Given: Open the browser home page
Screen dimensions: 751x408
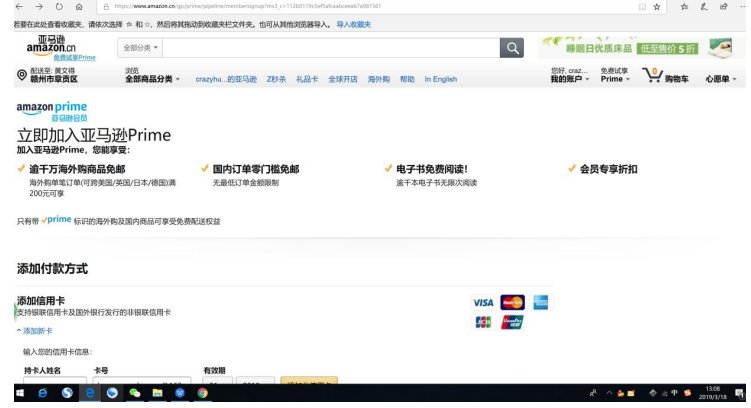Looking at the screenshot, I should 79,7.
